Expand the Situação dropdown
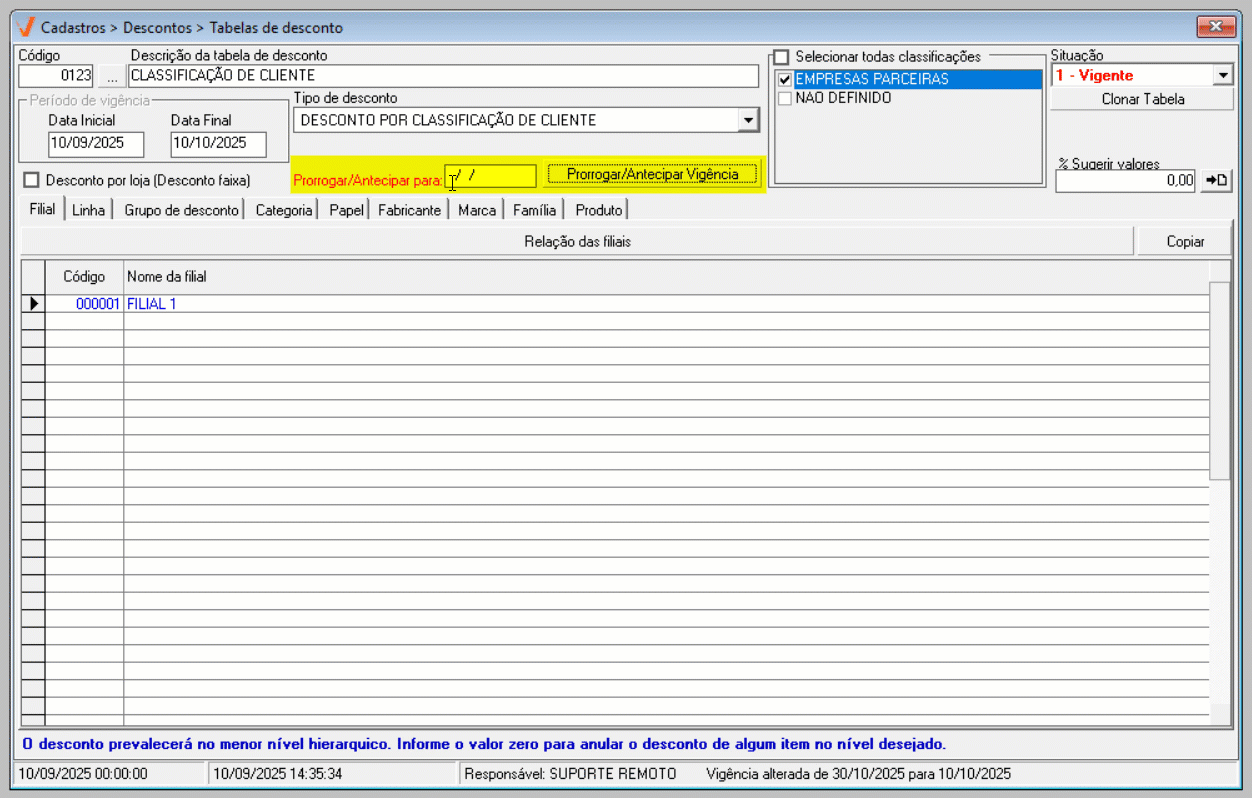The image size is (1252, 798). tap(1223, 75)
